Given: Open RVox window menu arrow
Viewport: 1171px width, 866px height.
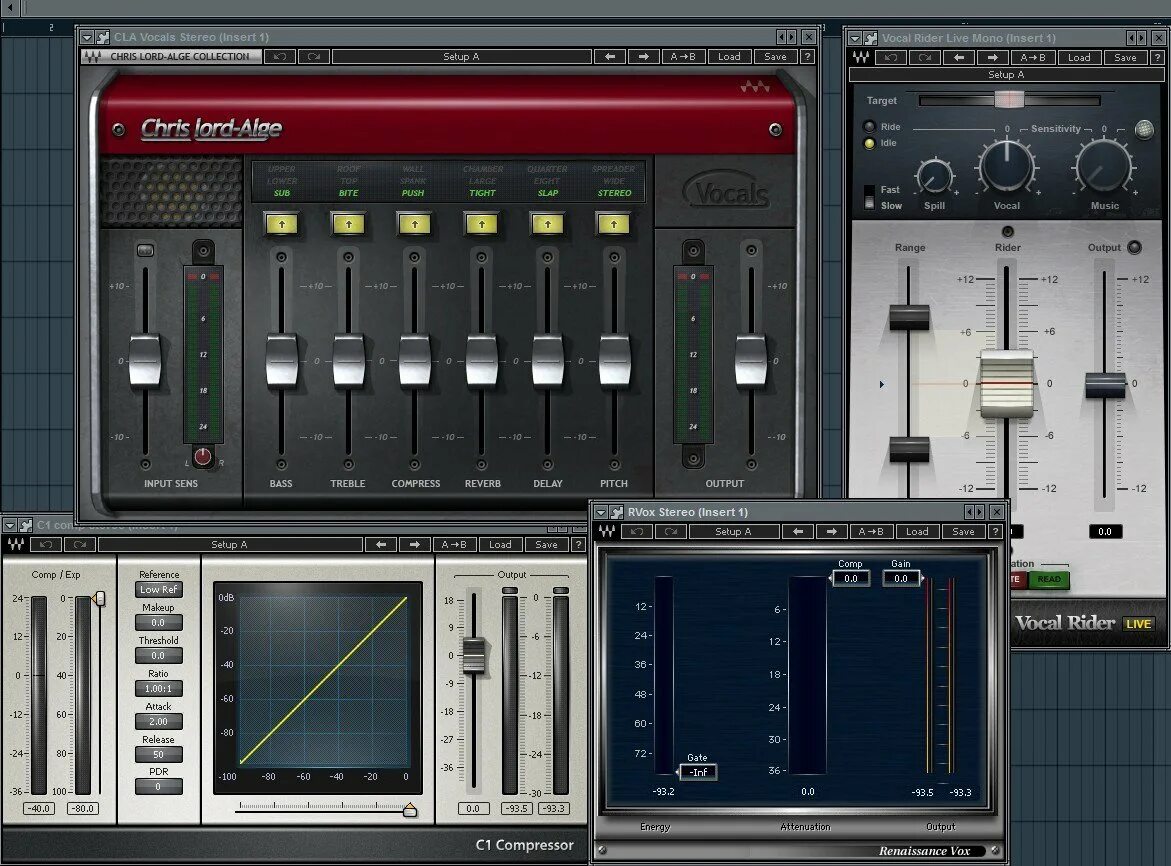Looking at the screenshot, I should (601, 512).
